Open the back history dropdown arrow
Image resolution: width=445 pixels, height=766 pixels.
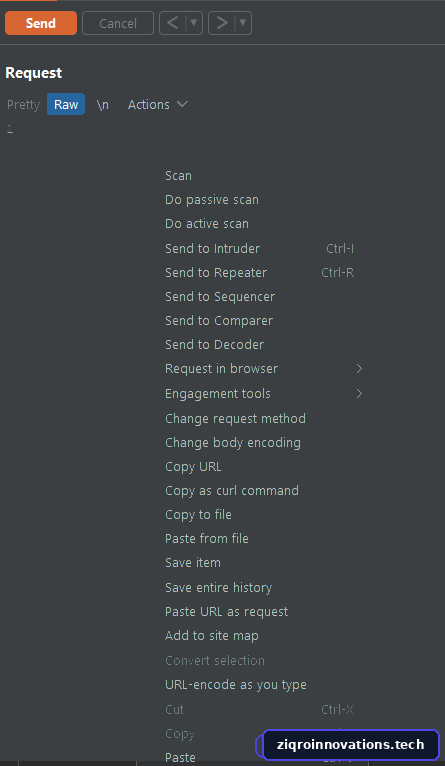point(194,23)
